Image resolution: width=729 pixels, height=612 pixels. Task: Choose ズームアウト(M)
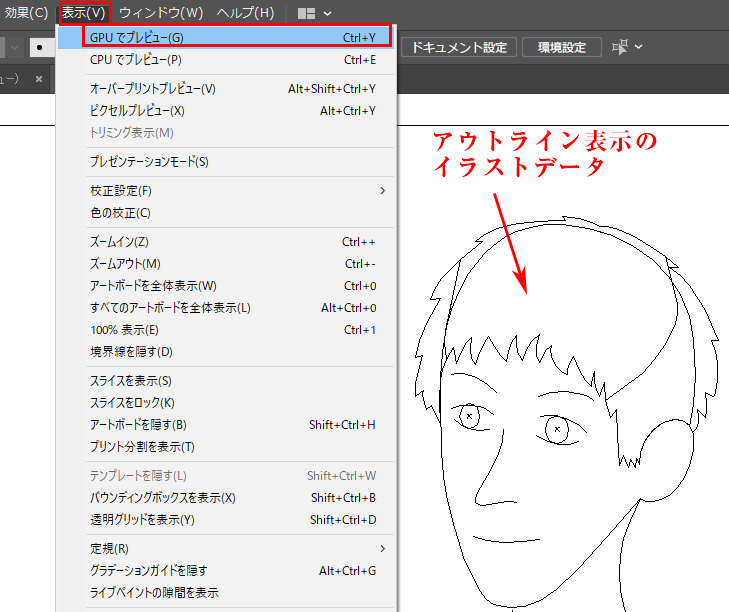pos(225,264)
